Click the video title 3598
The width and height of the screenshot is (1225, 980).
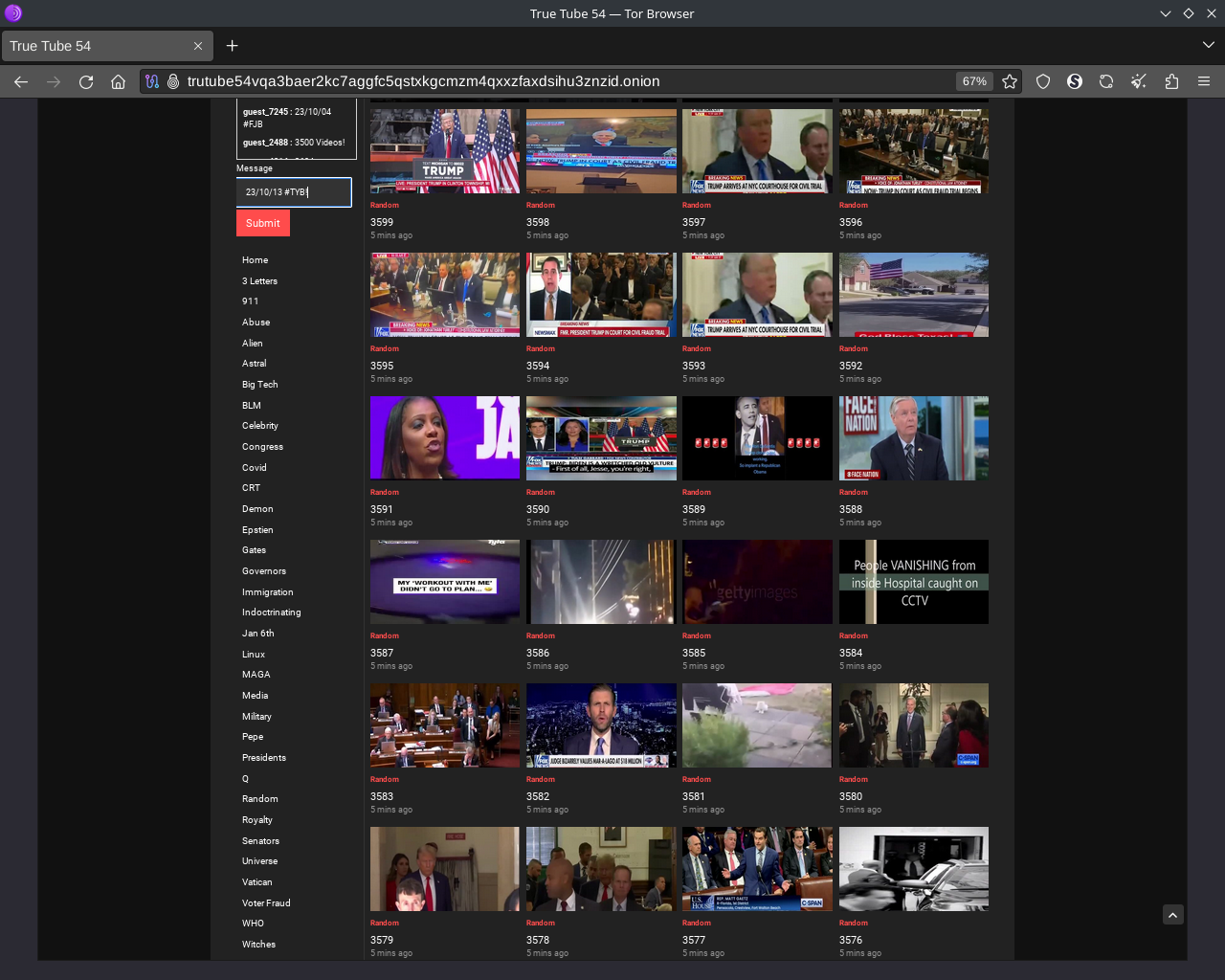538,222
